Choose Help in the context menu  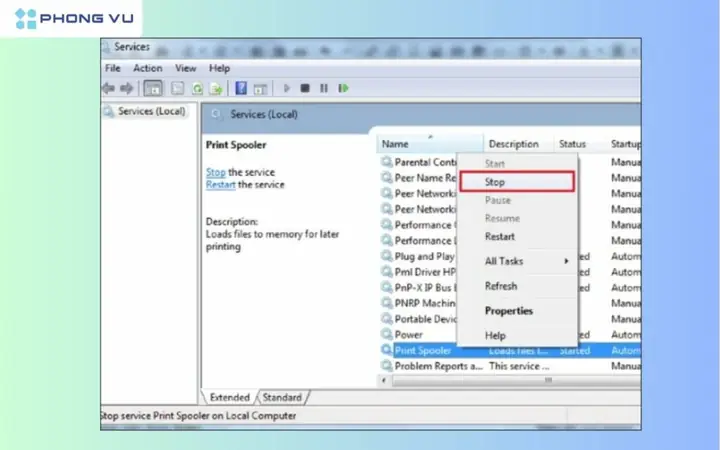click(517, 336)
